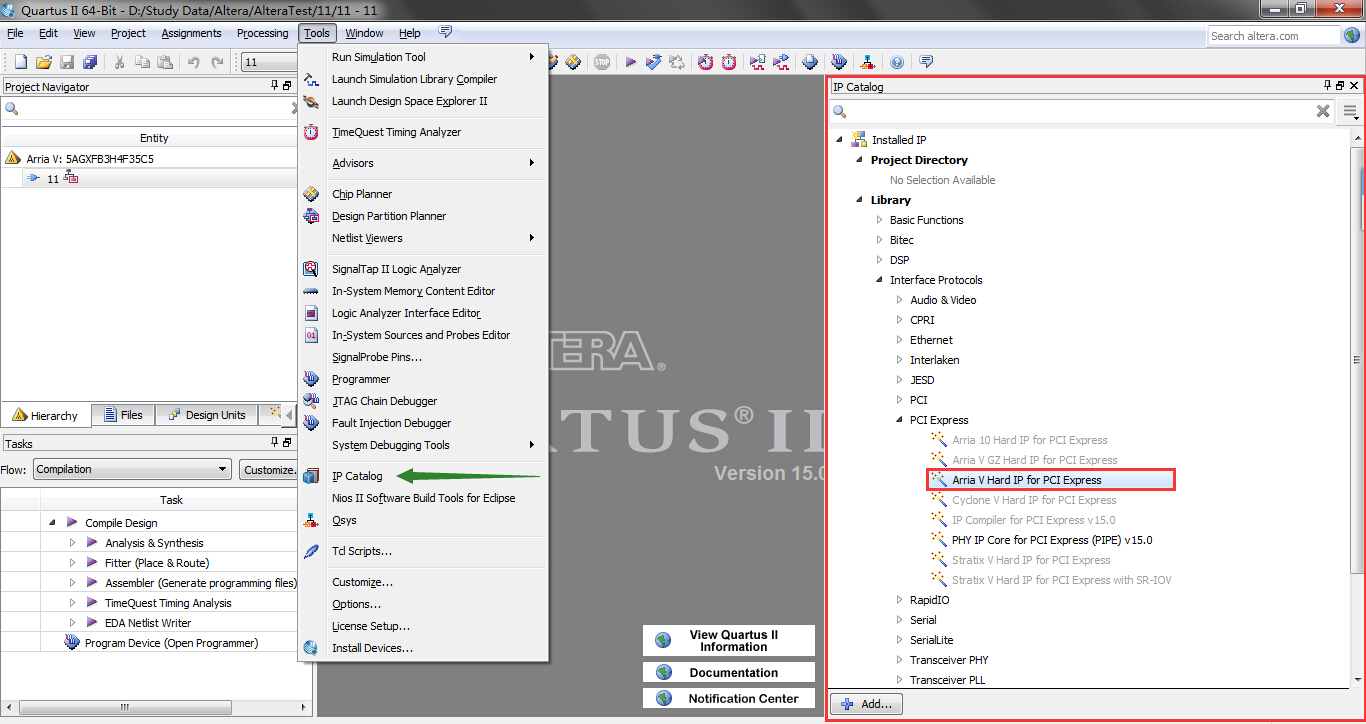Click the Cut scissors icon

pos(119,62)
